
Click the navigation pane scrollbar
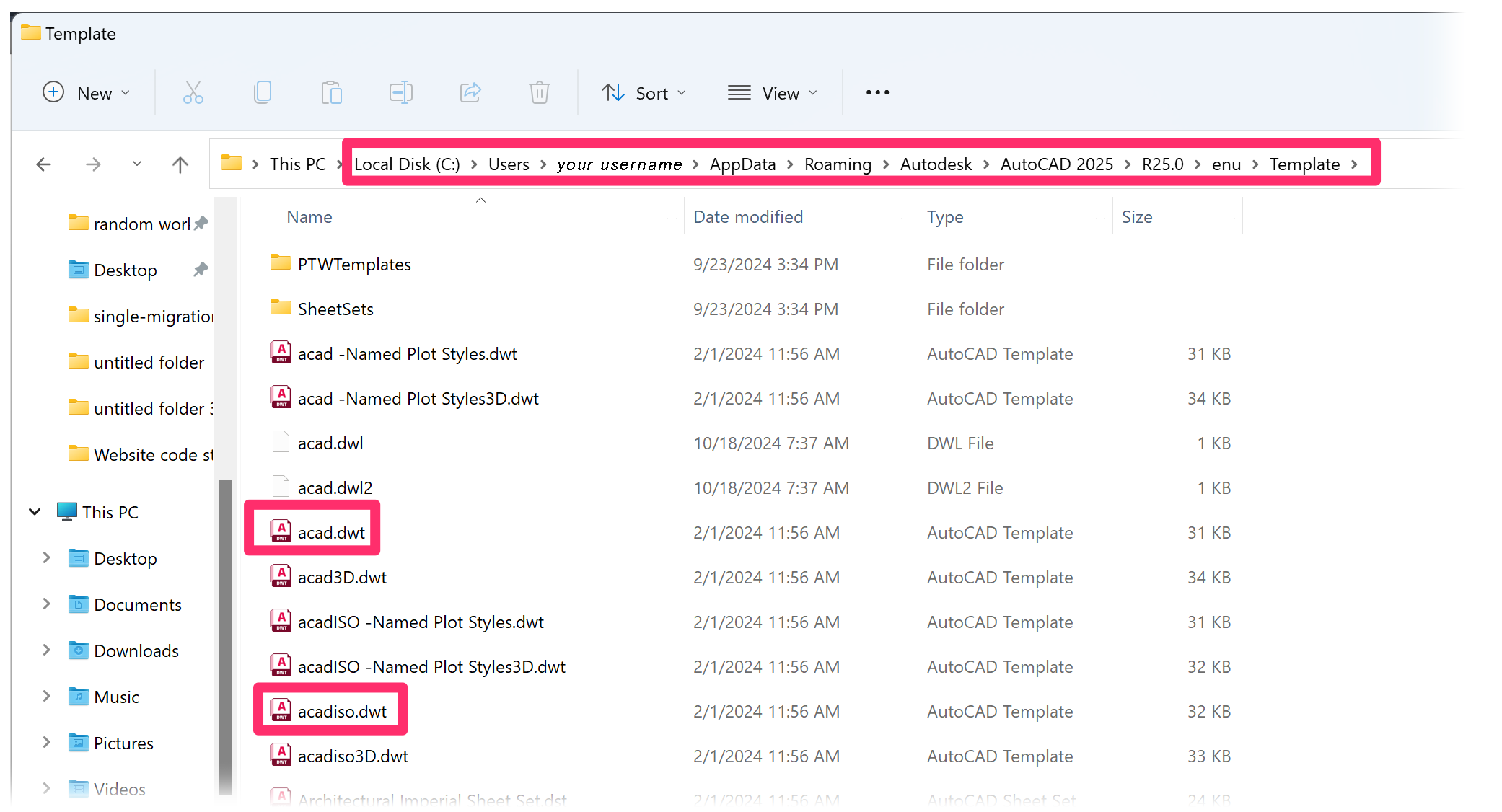225,637
